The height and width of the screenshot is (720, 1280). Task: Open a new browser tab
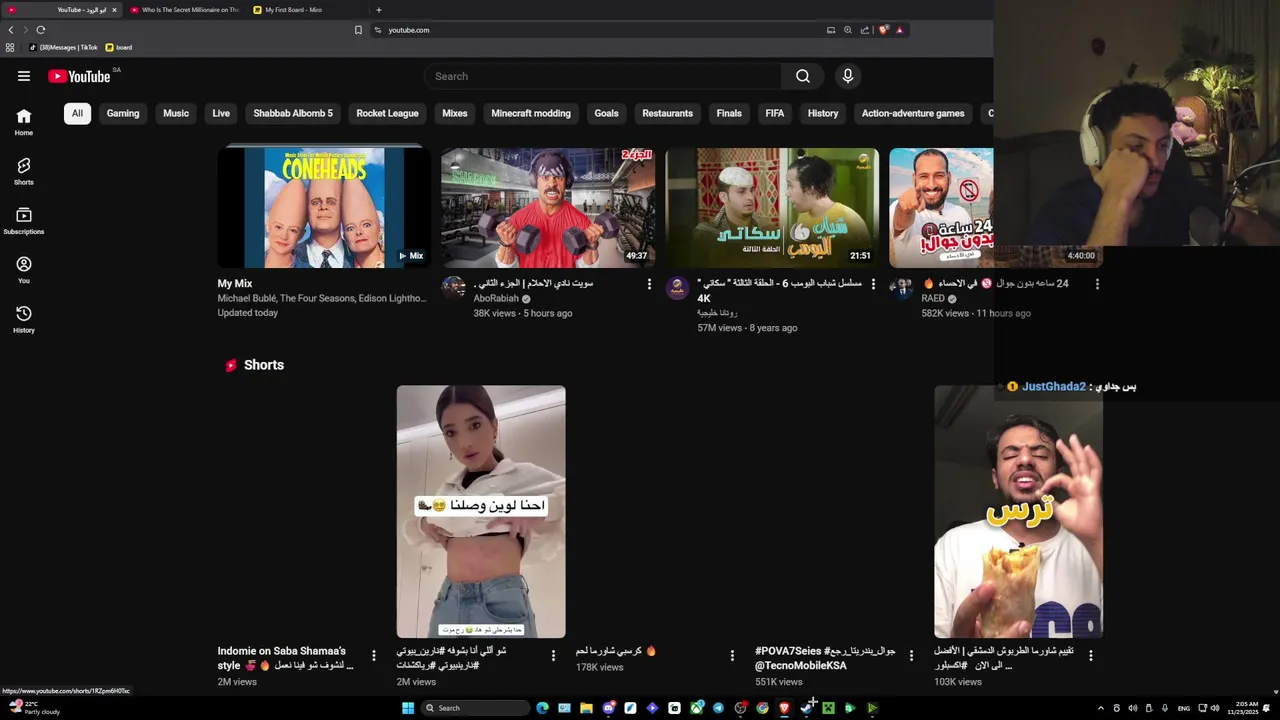coord(379,10)
